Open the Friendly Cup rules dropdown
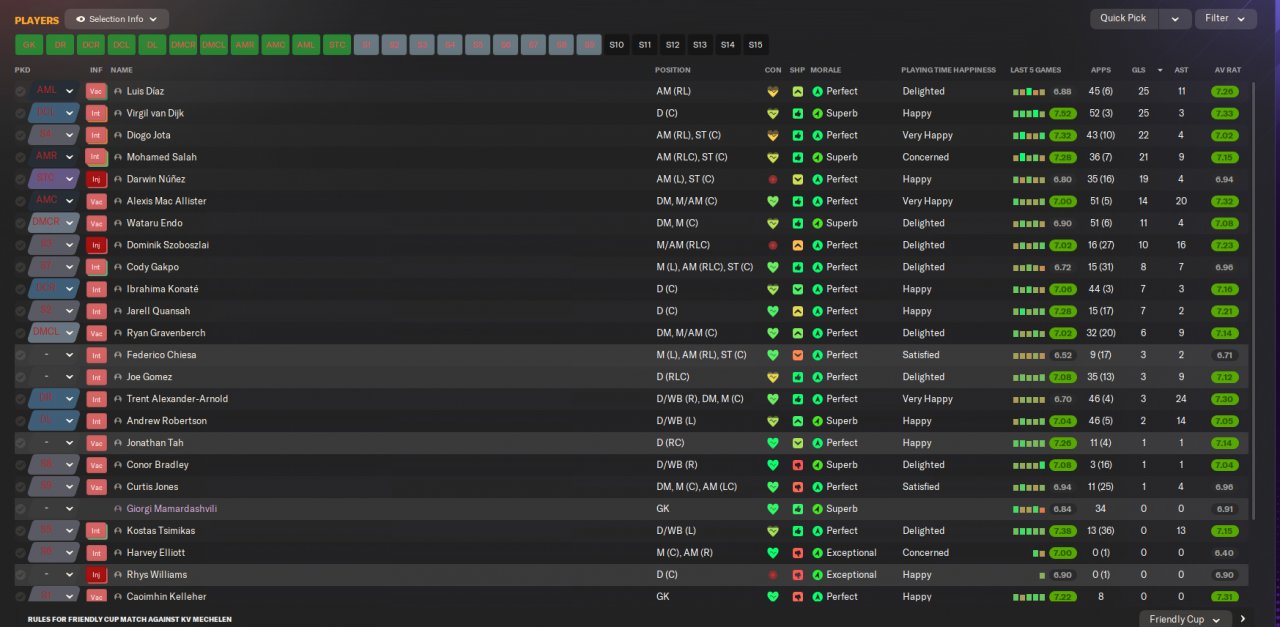 coord(1185,619)
